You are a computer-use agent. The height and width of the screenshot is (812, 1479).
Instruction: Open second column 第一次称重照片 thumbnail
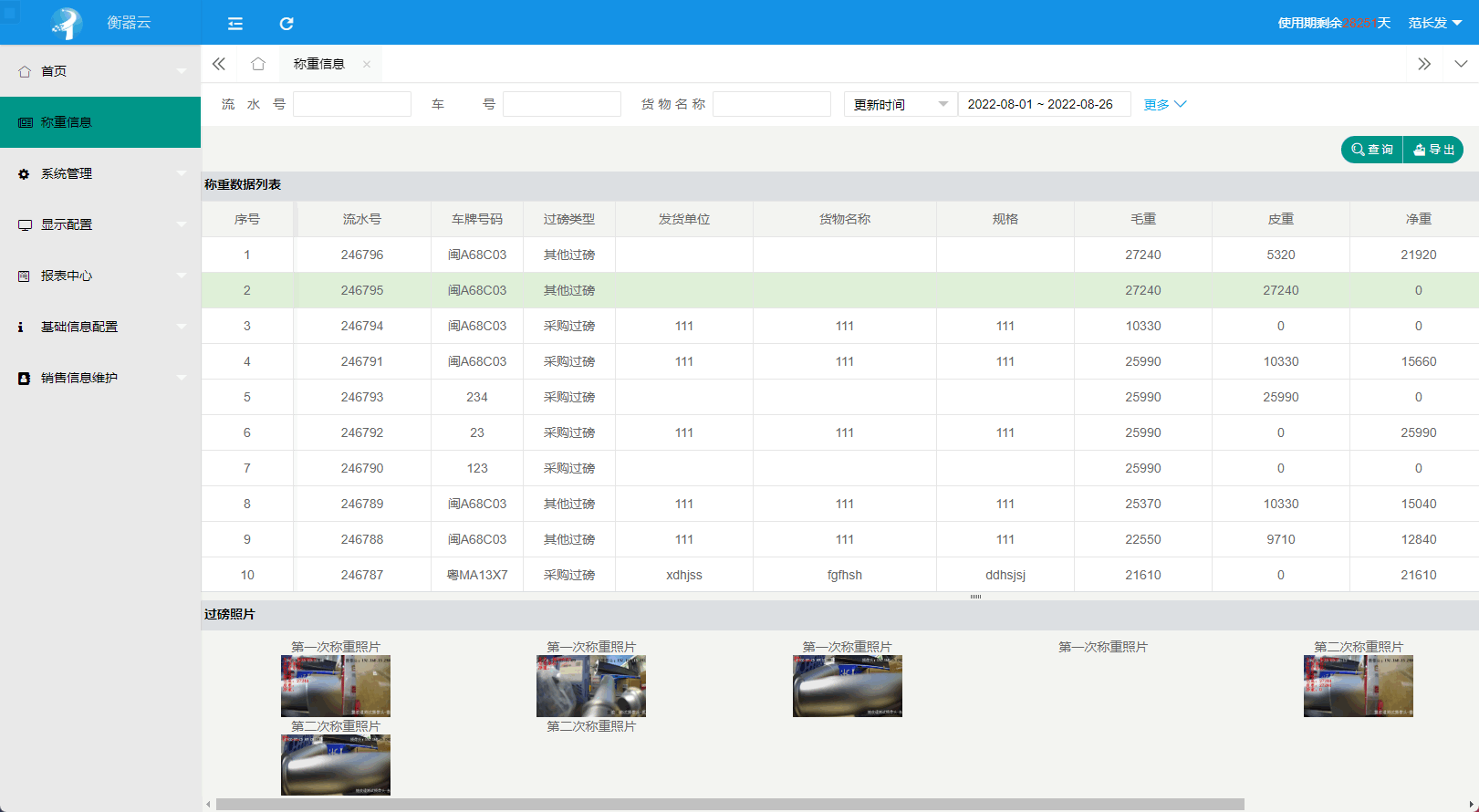(x=591, y=686)
